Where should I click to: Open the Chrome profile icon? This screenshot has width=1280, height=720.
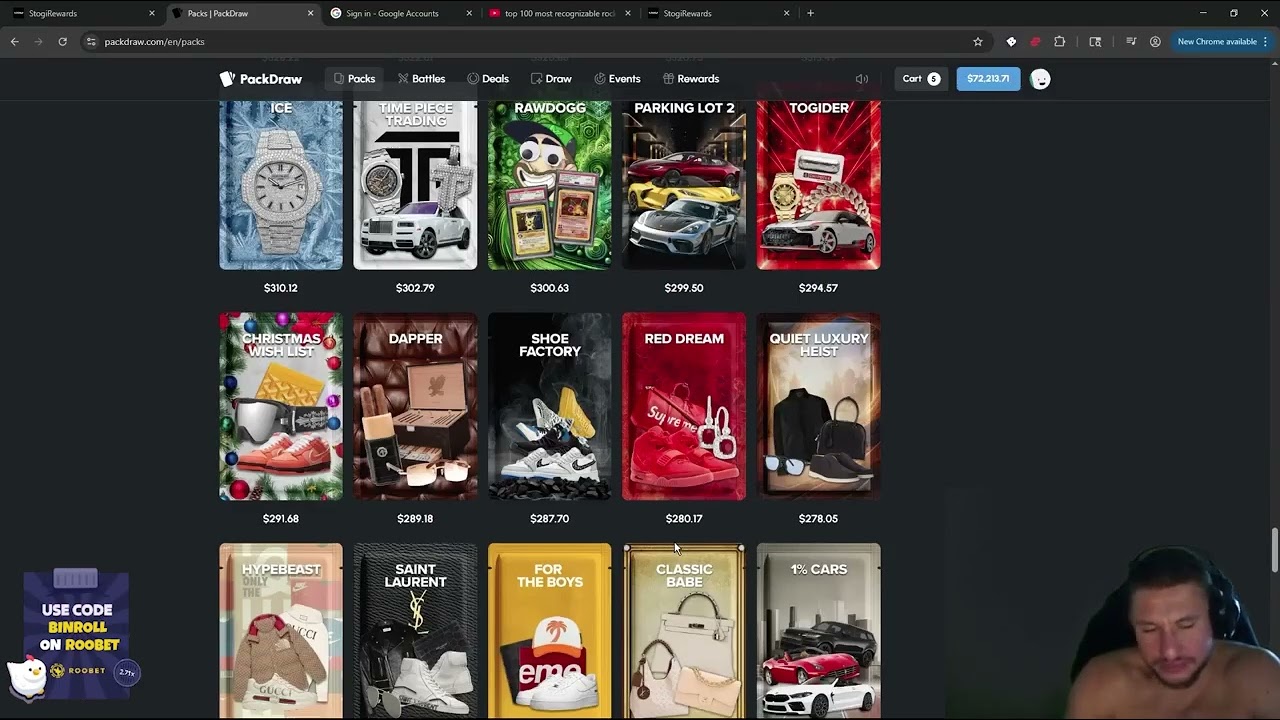click(x=1155, y=42)
